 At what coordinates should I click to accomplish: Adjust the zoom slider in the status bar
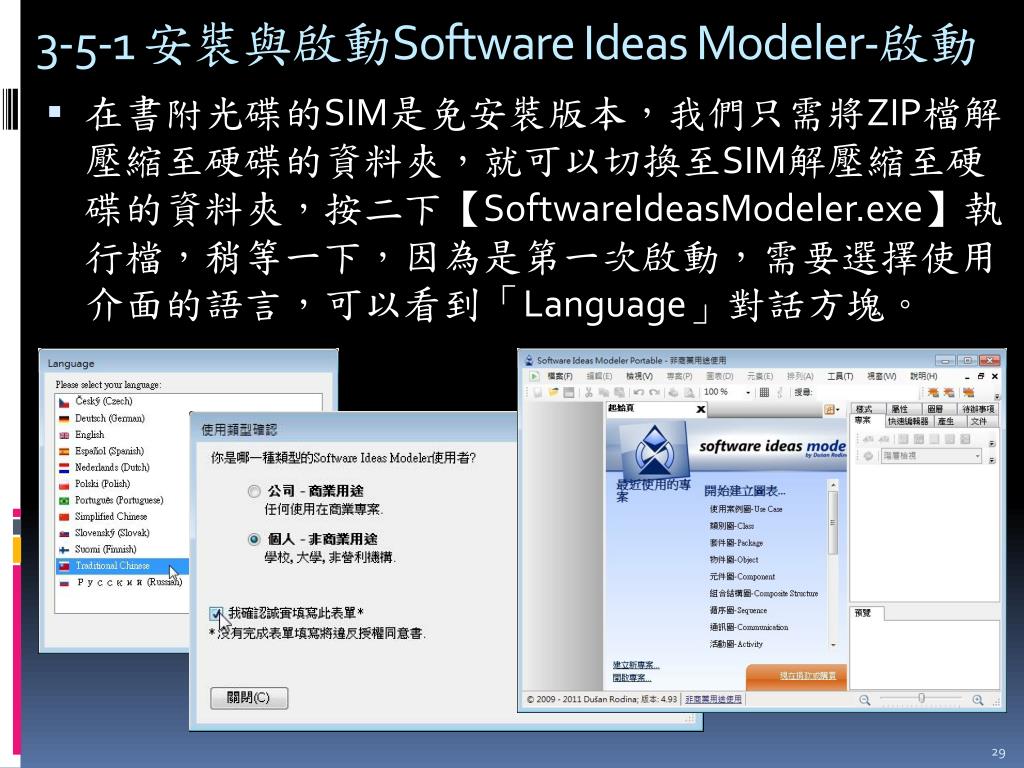click(921, 698)
